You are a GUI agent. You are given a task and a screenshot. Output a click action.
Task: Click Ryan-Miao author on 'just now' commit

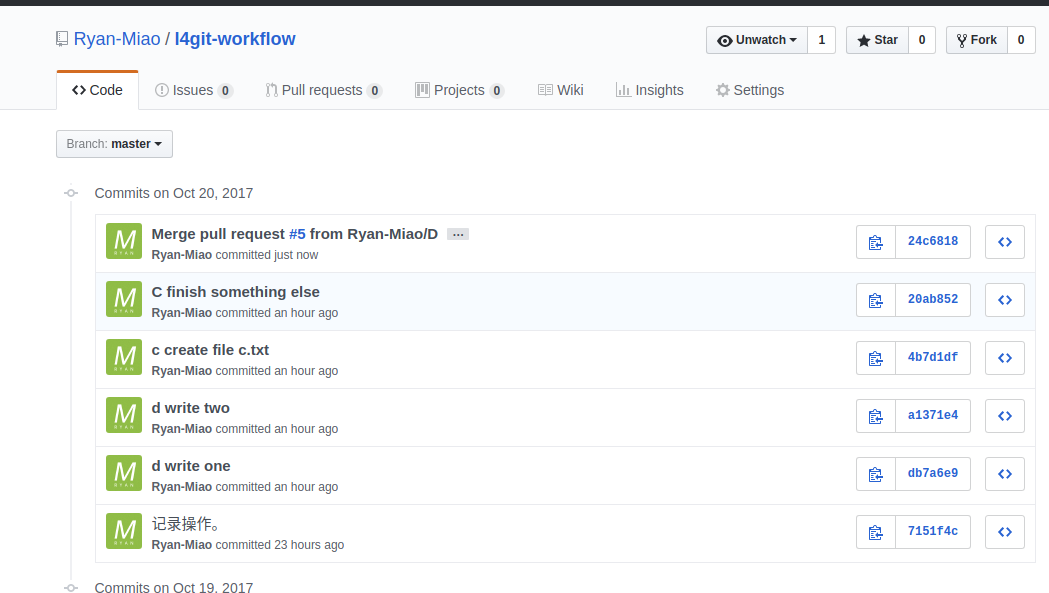(x=181, y=255)
